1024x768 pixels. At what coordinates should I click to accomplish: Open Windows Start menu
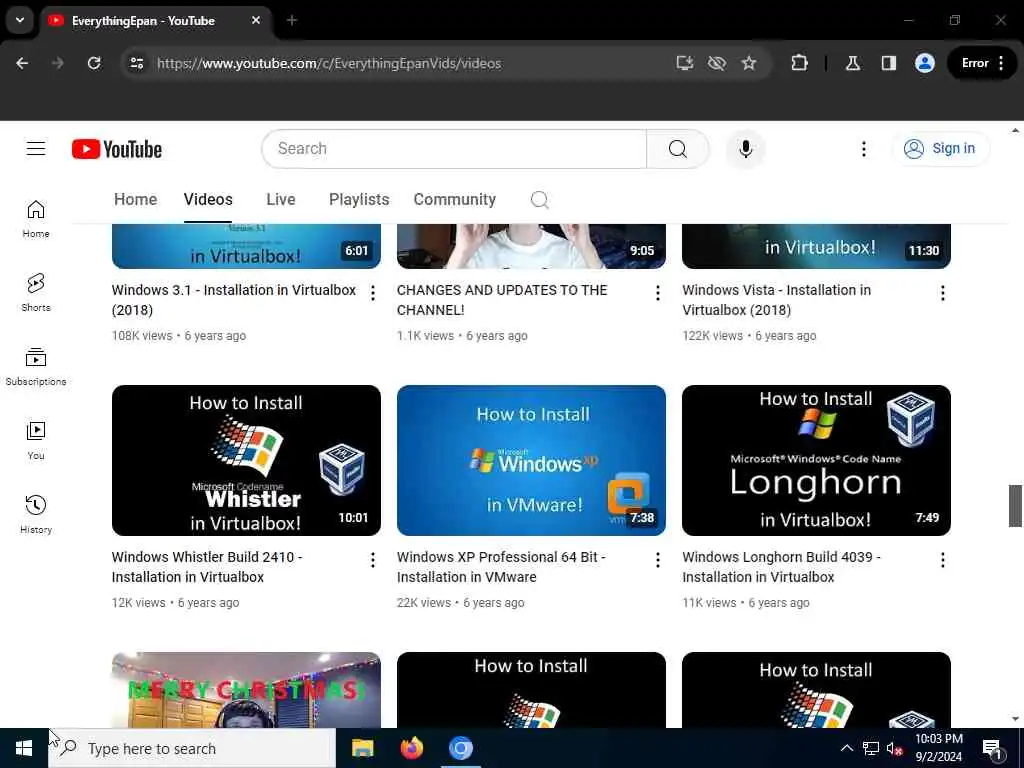[24, 748]
